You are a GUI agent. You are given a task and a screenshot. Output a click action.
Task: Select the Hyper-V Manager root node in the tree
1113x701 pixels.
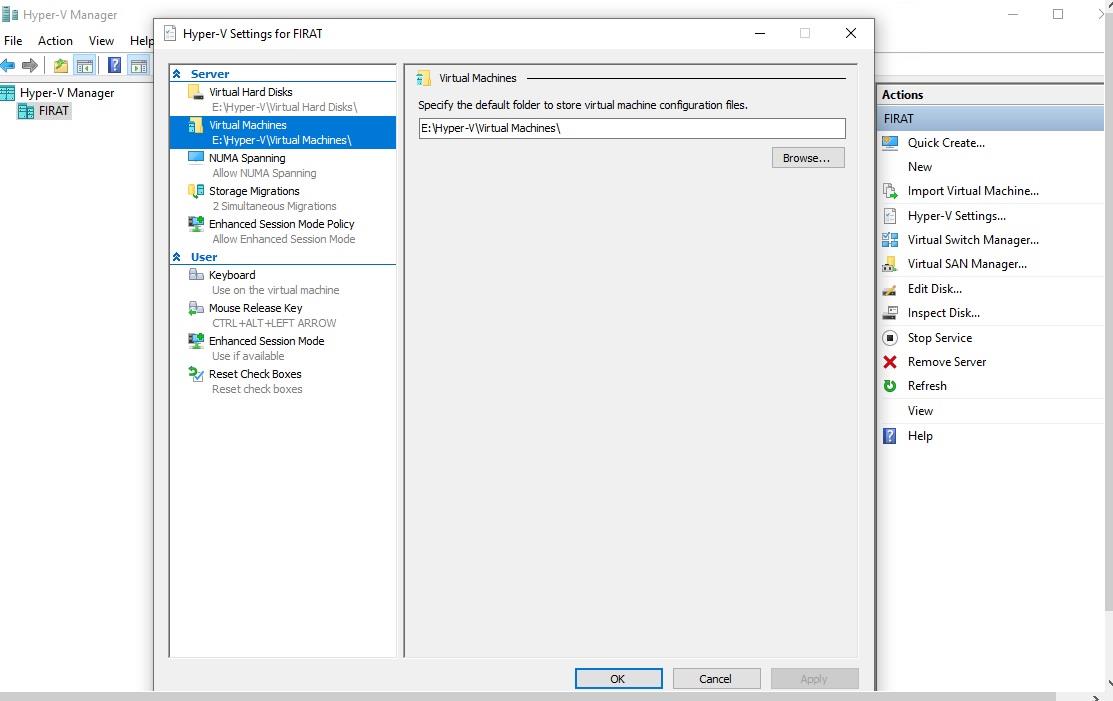click(67, 93)
